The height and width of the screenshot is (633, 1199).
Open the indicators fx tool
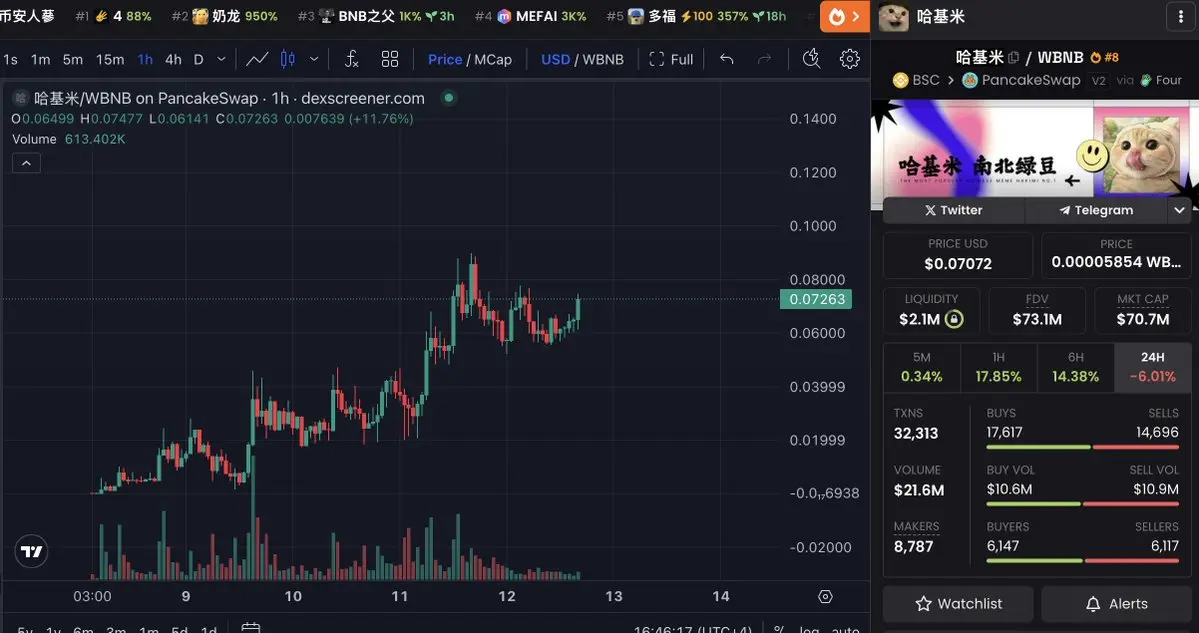[x=351, y=59]
